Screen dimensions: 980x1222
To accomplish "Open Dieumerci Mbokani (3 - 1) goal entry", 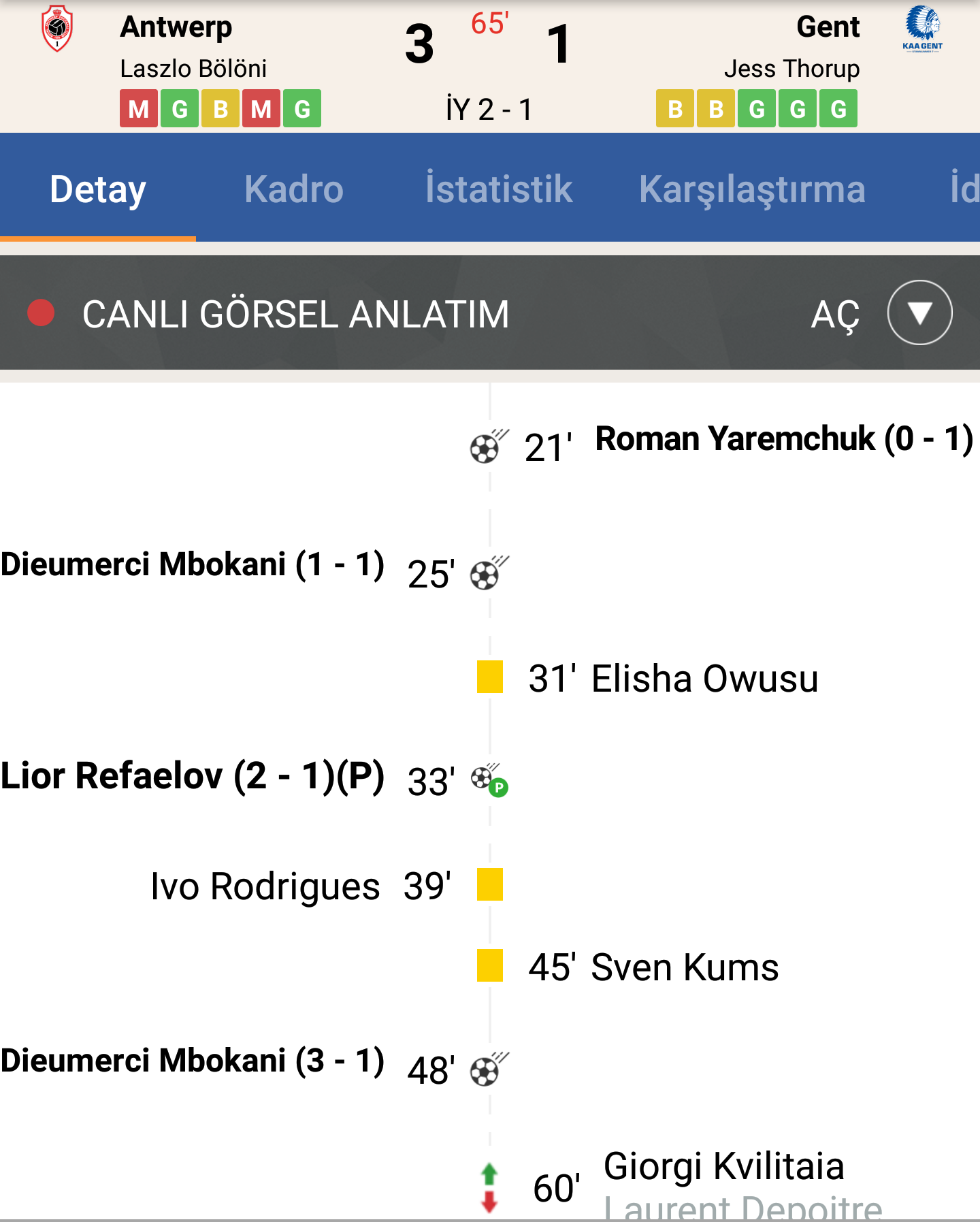I will (x=193, y=1061).
